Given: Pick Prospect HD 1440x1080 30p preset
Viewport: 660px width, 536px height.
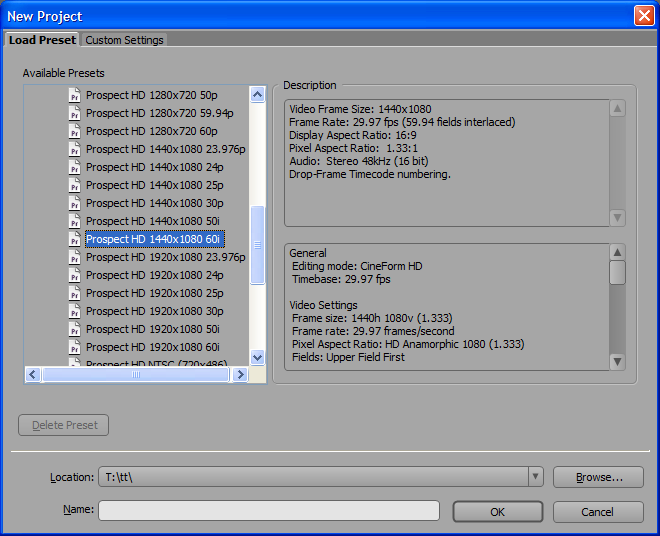Looking at the screenshot, I should pos(154,203).
